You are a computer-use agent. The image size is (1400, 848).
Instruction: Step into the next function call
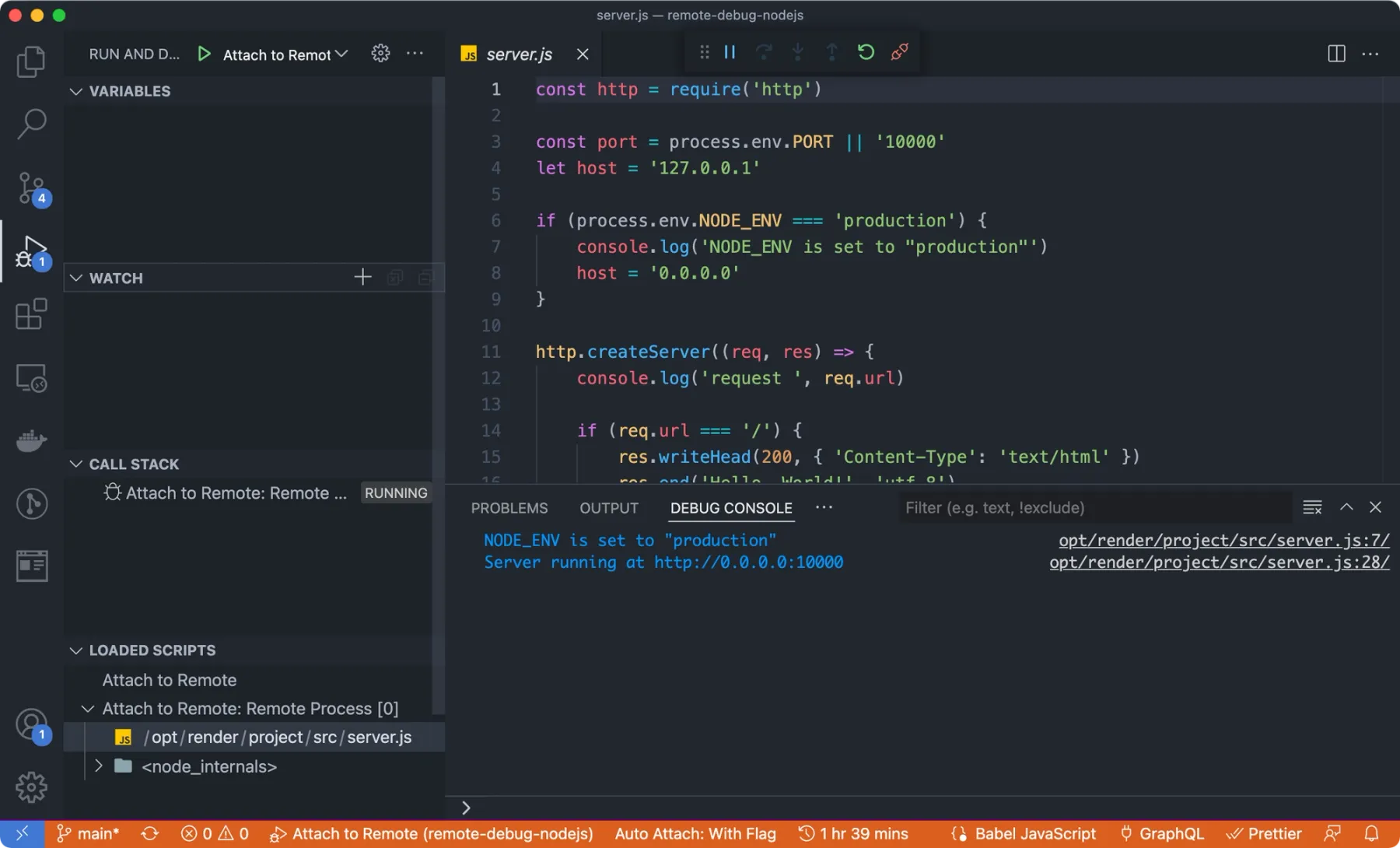tap(797, 51)
